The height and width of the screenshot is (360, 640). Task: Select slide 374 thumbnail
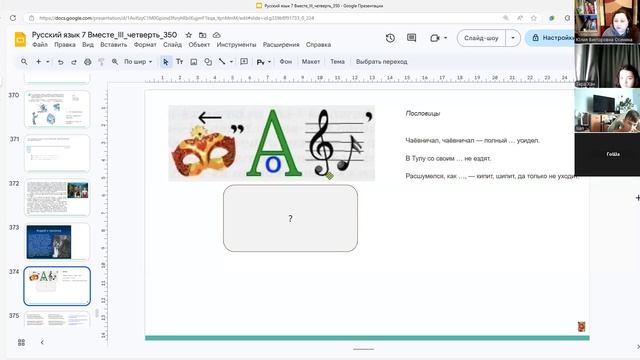57,286
